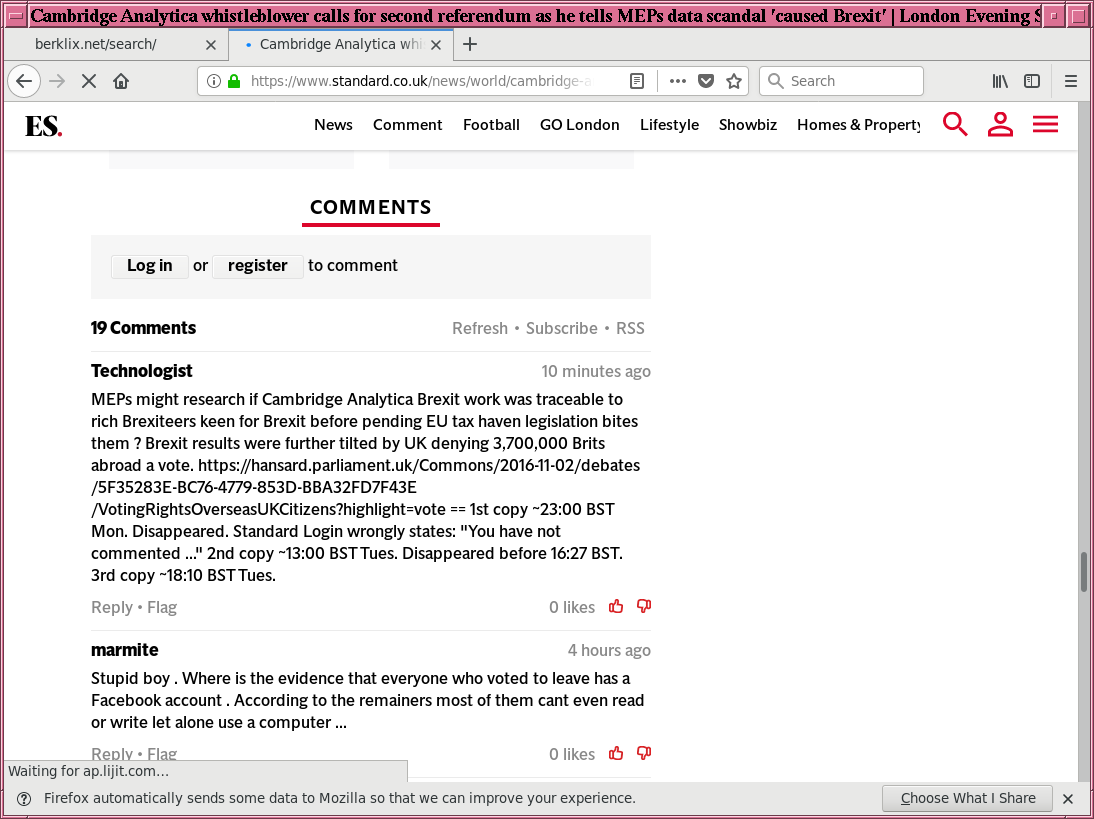Click the COMMENTS heading
This screenshot has height=819, width=1094.
pyautogui.click(x=370, y=207)
